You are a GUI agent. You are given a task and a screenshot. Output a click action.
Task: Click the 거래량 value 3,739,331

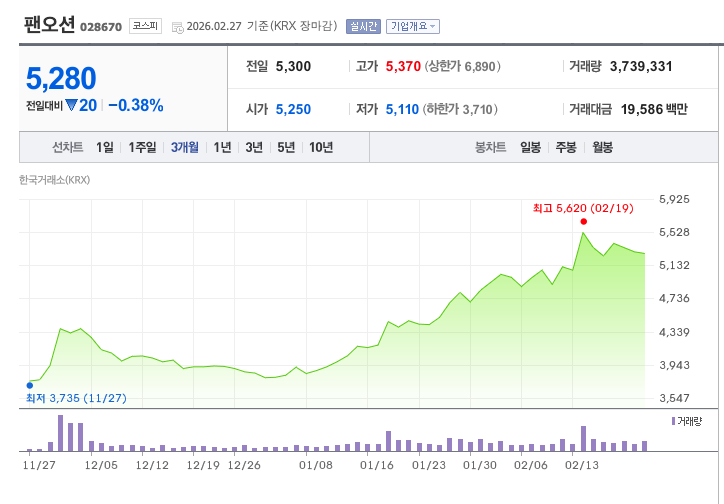pyautogui.click(x=641, y=66)
